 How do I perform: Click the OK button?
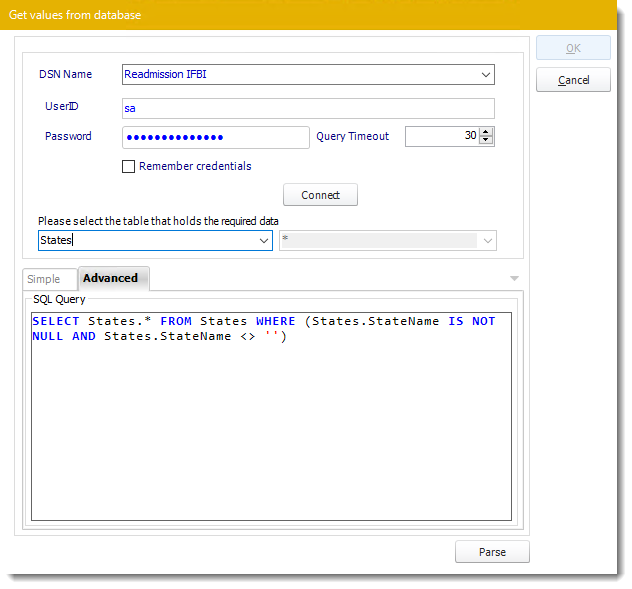coord(573,48)
